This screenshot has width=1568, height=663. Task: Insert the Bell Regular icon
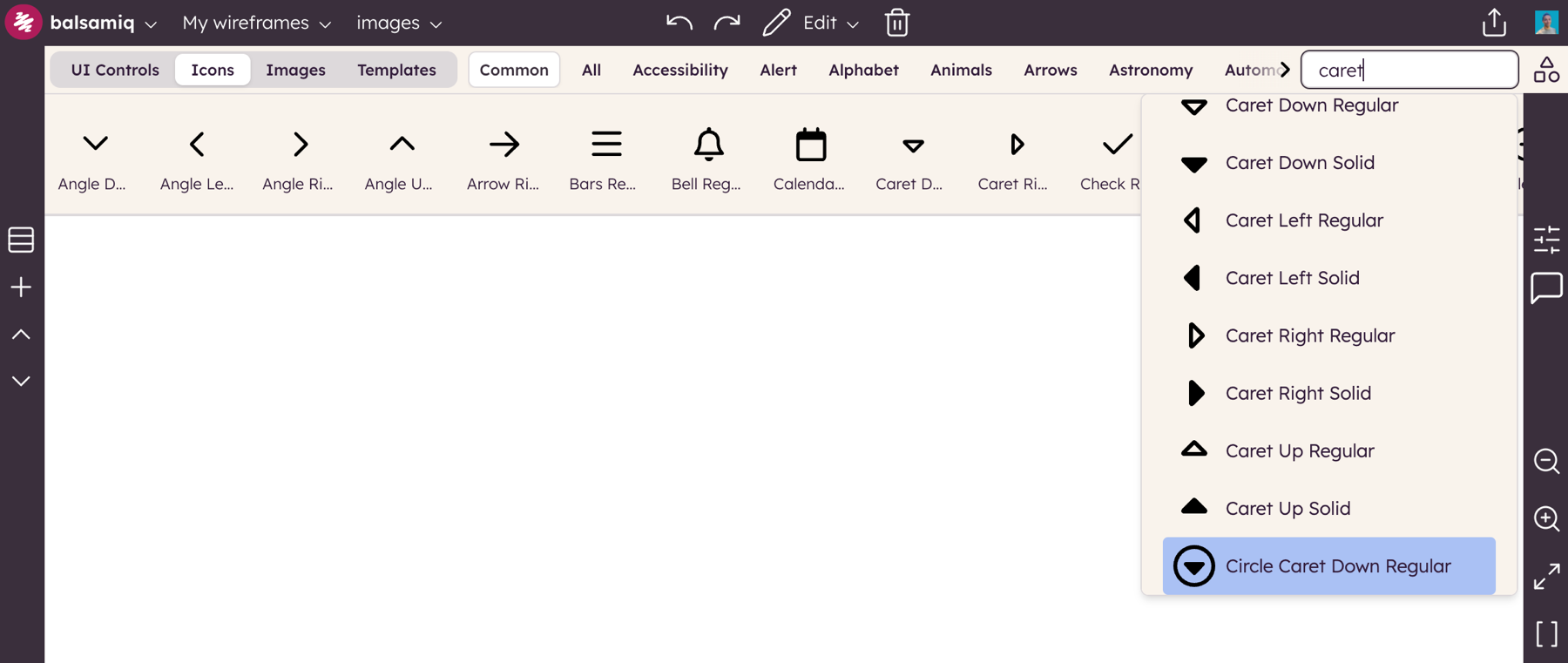[707, 158]
